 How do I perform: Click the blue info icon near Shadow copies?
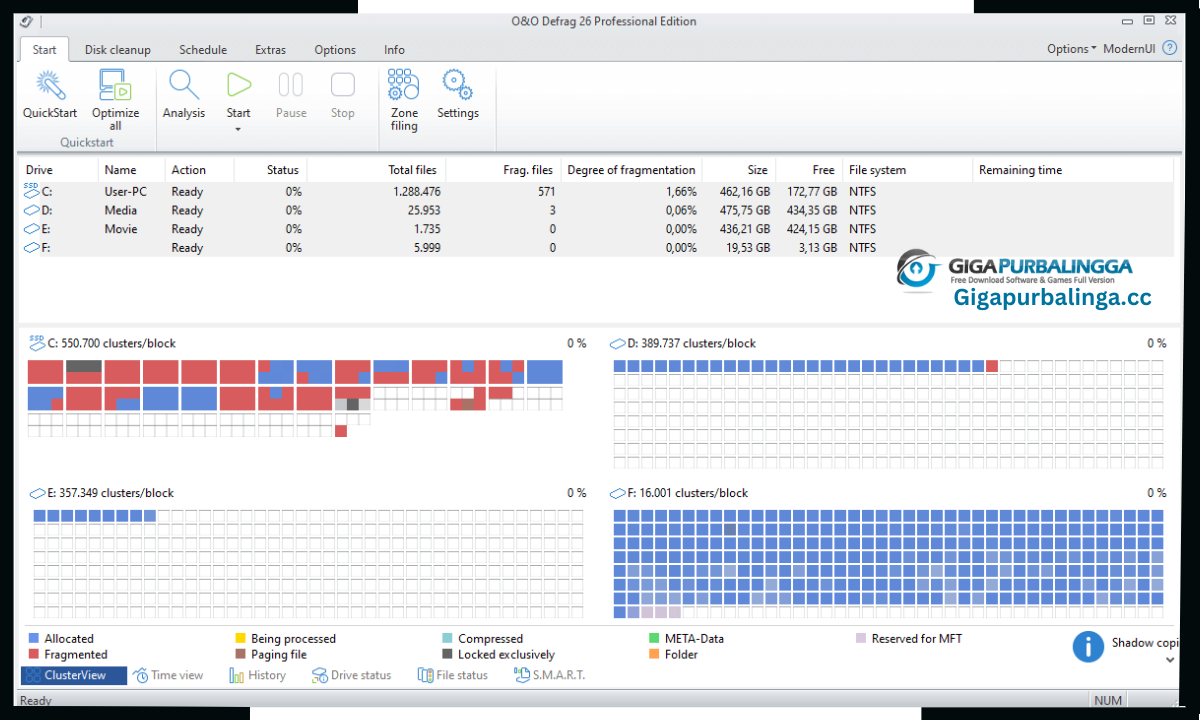[1088, 646]
